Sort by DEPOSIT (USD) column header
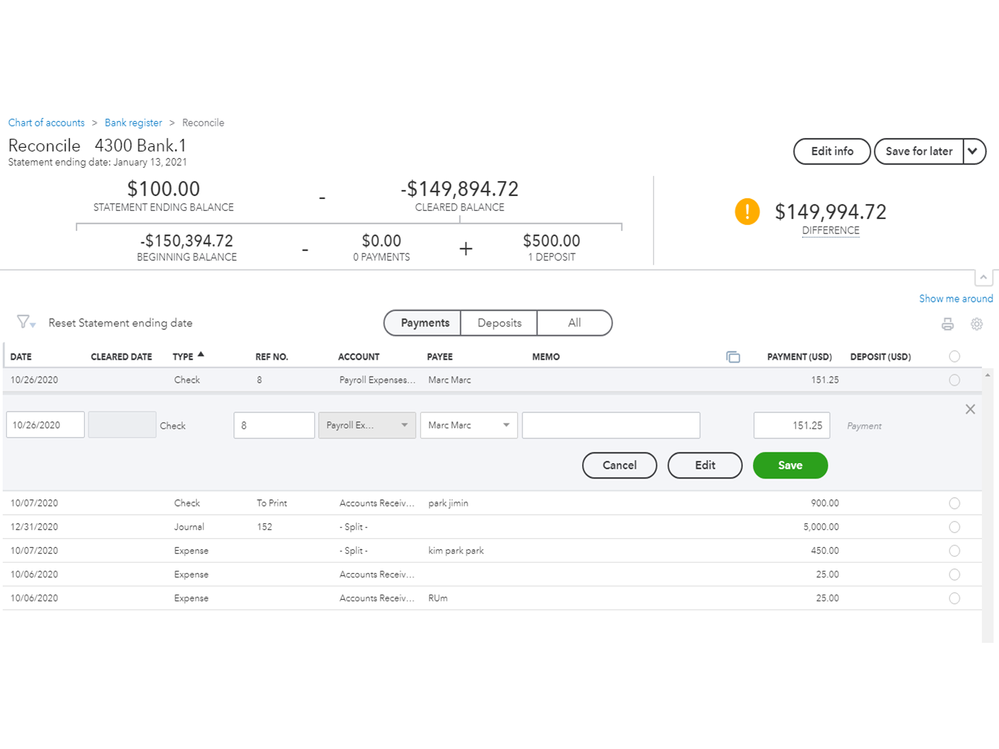Image resolution: width=999 pixels, height=749 pixels. pyautogui.click(x=880, y=357)
